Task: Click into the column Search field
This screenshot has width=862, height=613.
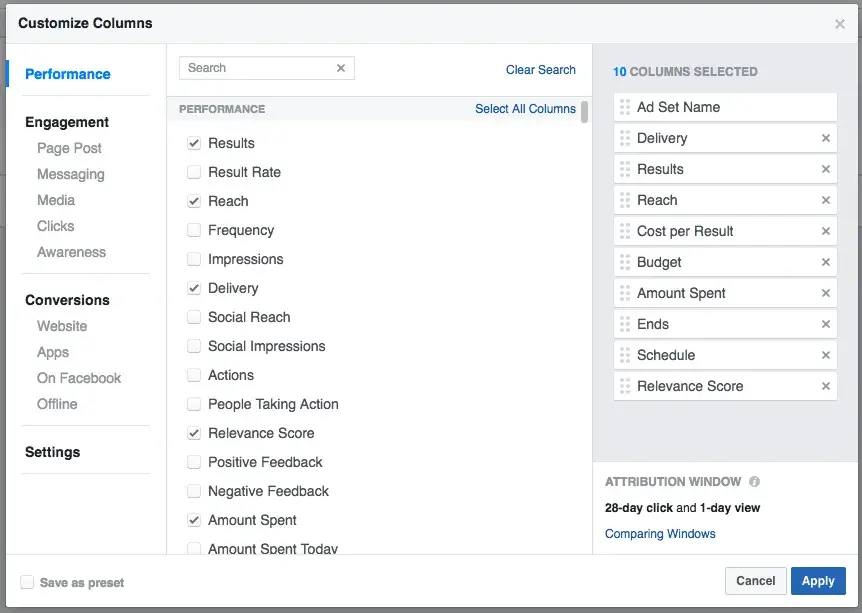Action: click(x=258, y=68)
